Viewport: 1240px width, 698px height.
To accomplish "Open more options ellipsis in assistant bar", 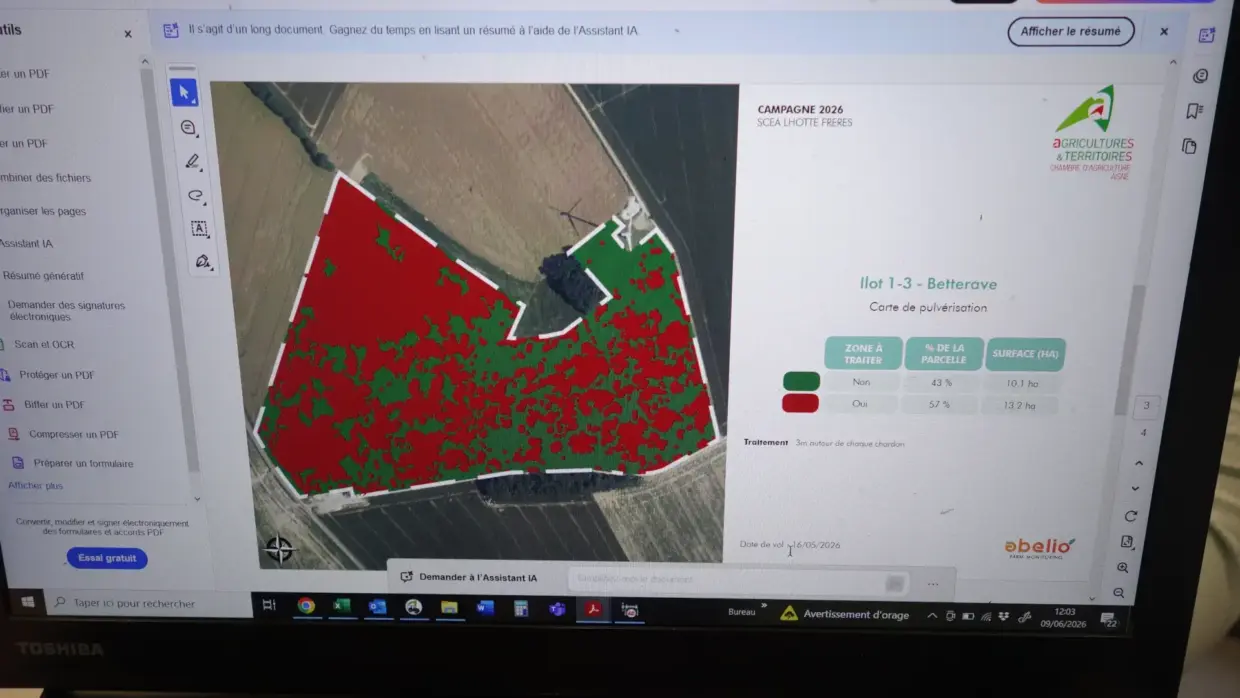I will [x=933, y=584].
